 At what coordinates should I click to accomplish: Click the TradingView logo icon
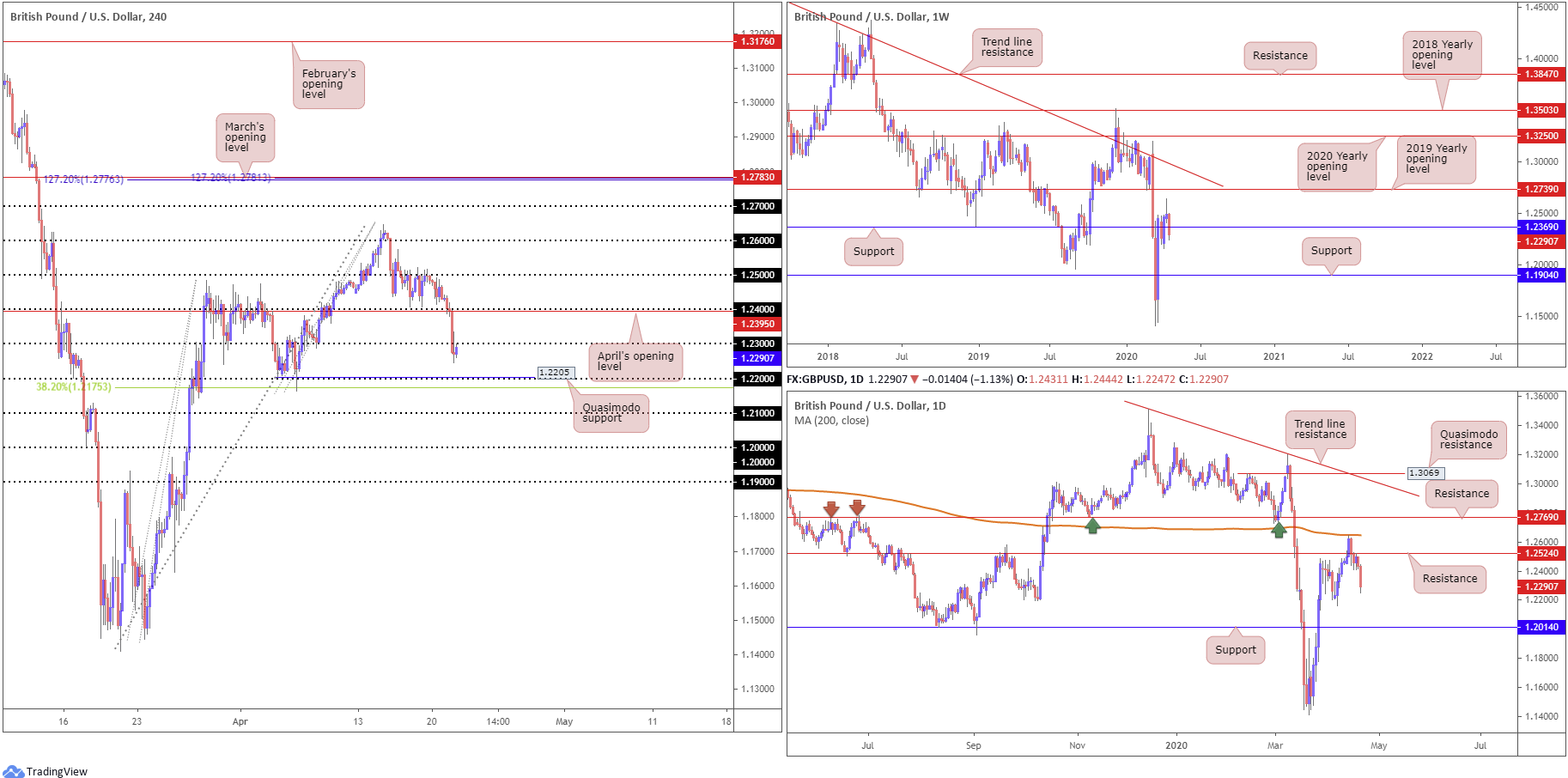coord(13,771)
